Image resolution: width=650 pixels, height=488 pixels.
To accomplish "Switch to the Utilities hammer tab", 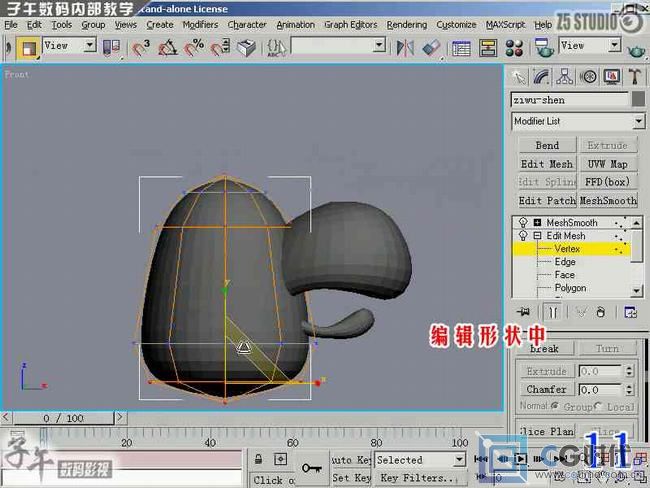I will [x=635, y=77].
